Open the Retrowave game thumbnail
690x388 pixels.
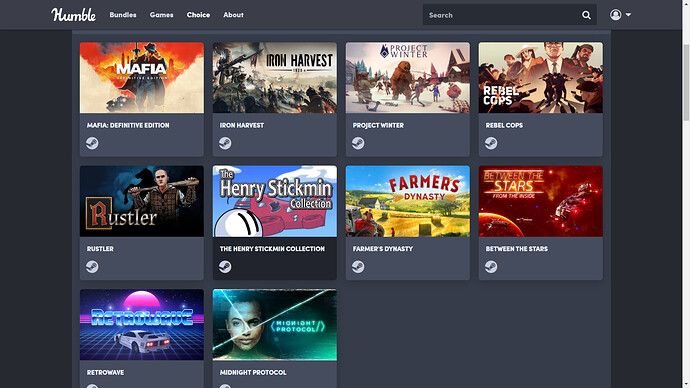tap(142, 325)
